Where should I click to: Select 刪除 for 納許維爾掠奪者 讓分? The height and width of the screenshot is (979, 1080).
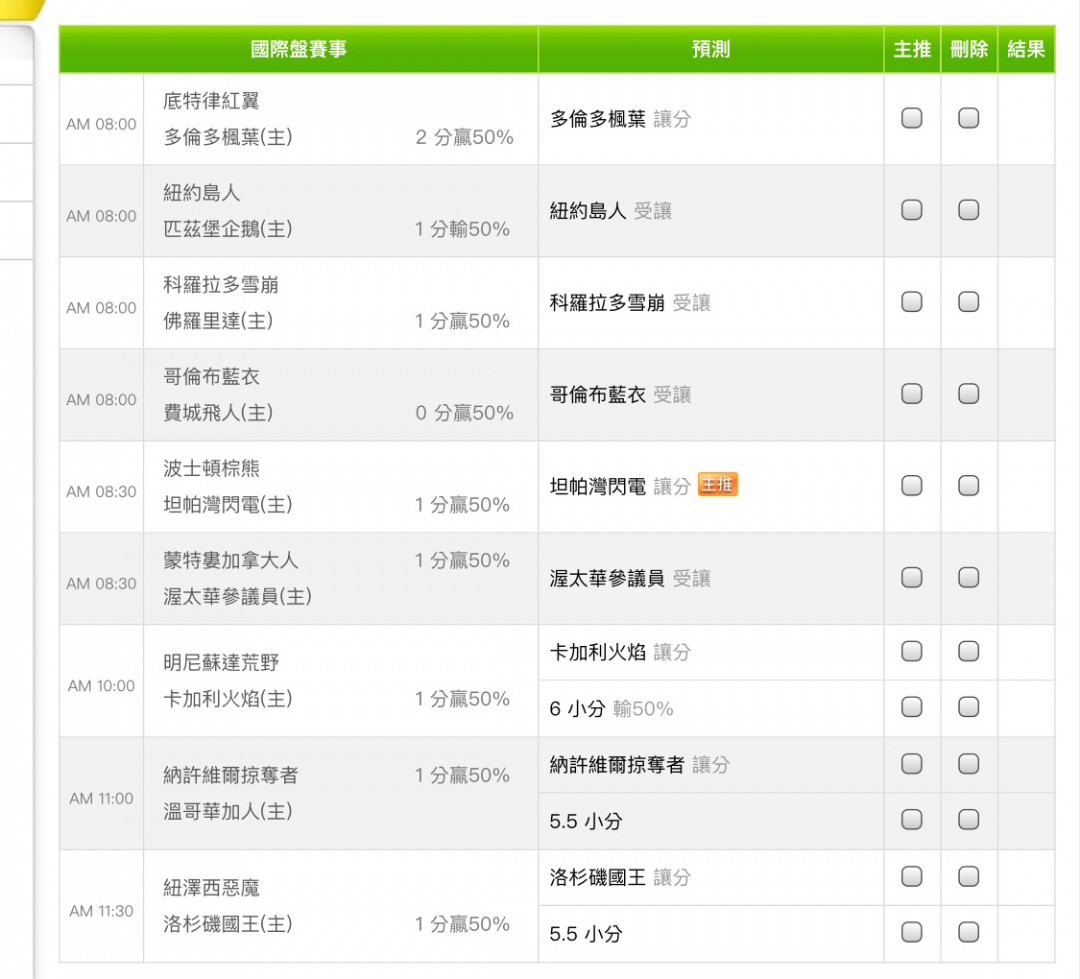(x=968, y=763)
